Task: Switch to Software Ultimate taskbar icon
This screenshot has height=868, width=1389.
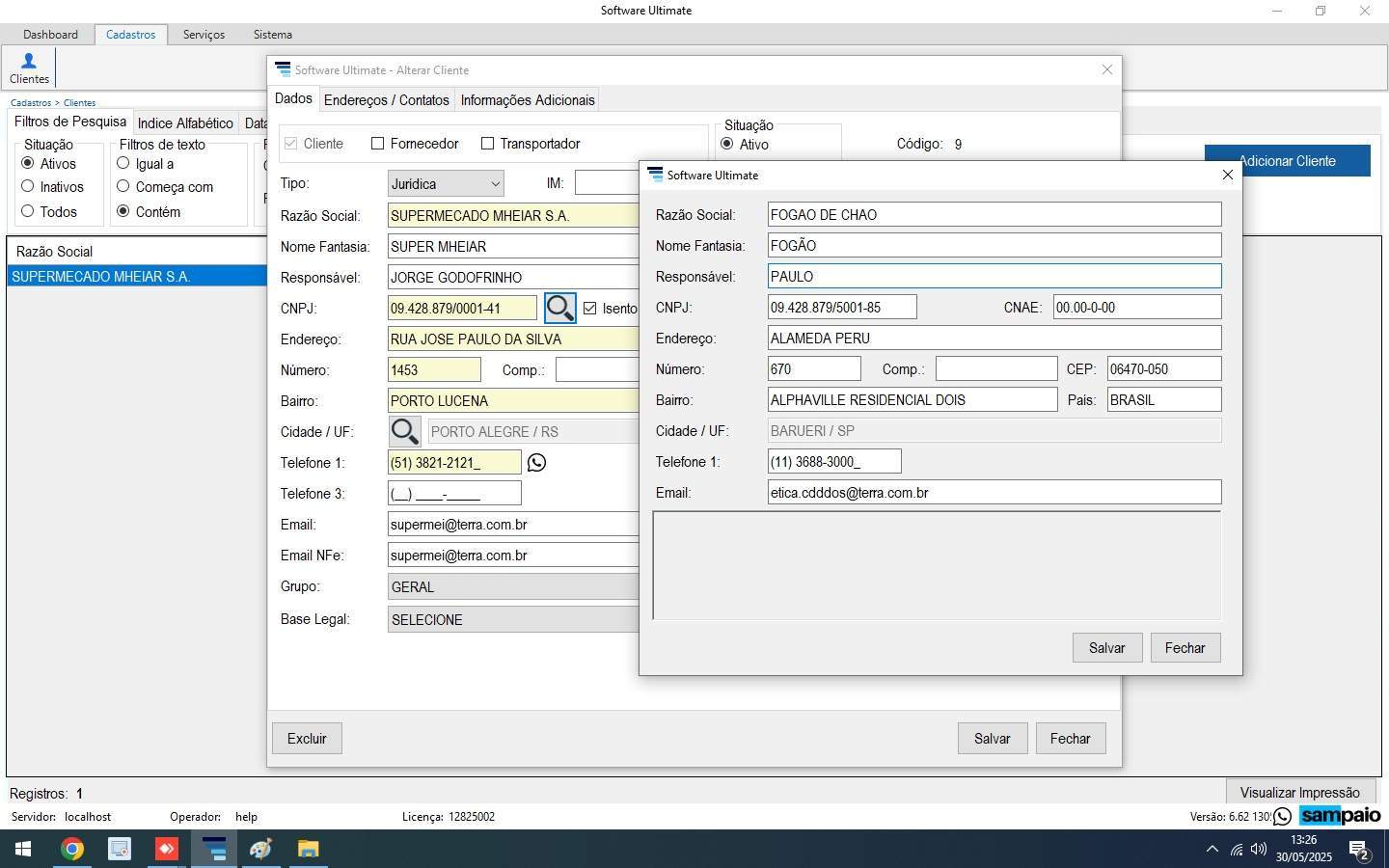Action: tap(213, 850)
